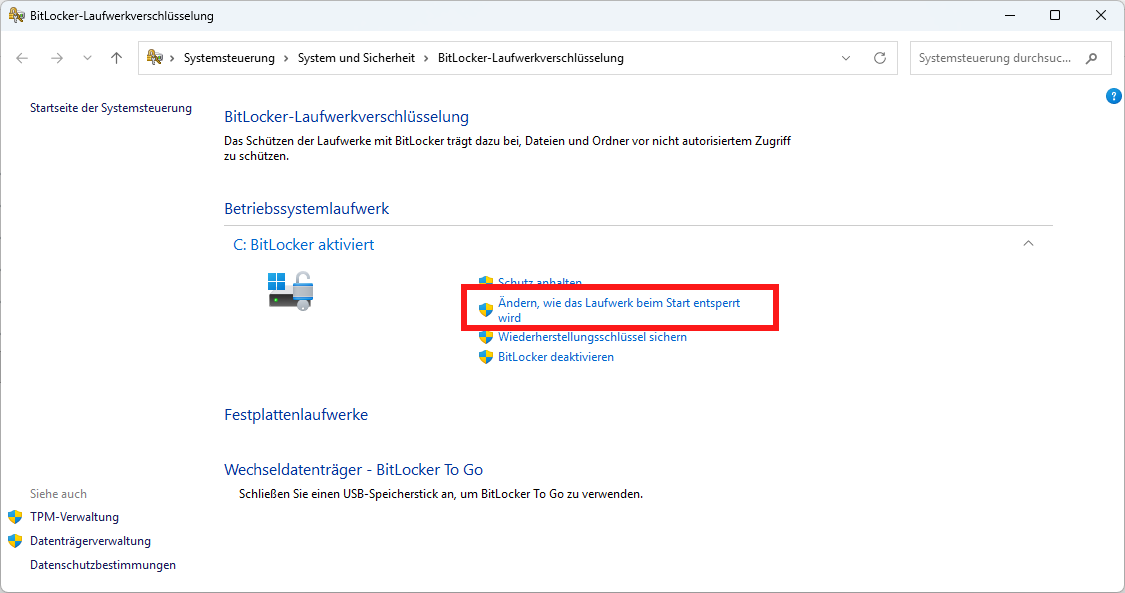Open TPM-Verwaltung link
The width and height of the screenshot is (1125, 593).
pos(75,517)
